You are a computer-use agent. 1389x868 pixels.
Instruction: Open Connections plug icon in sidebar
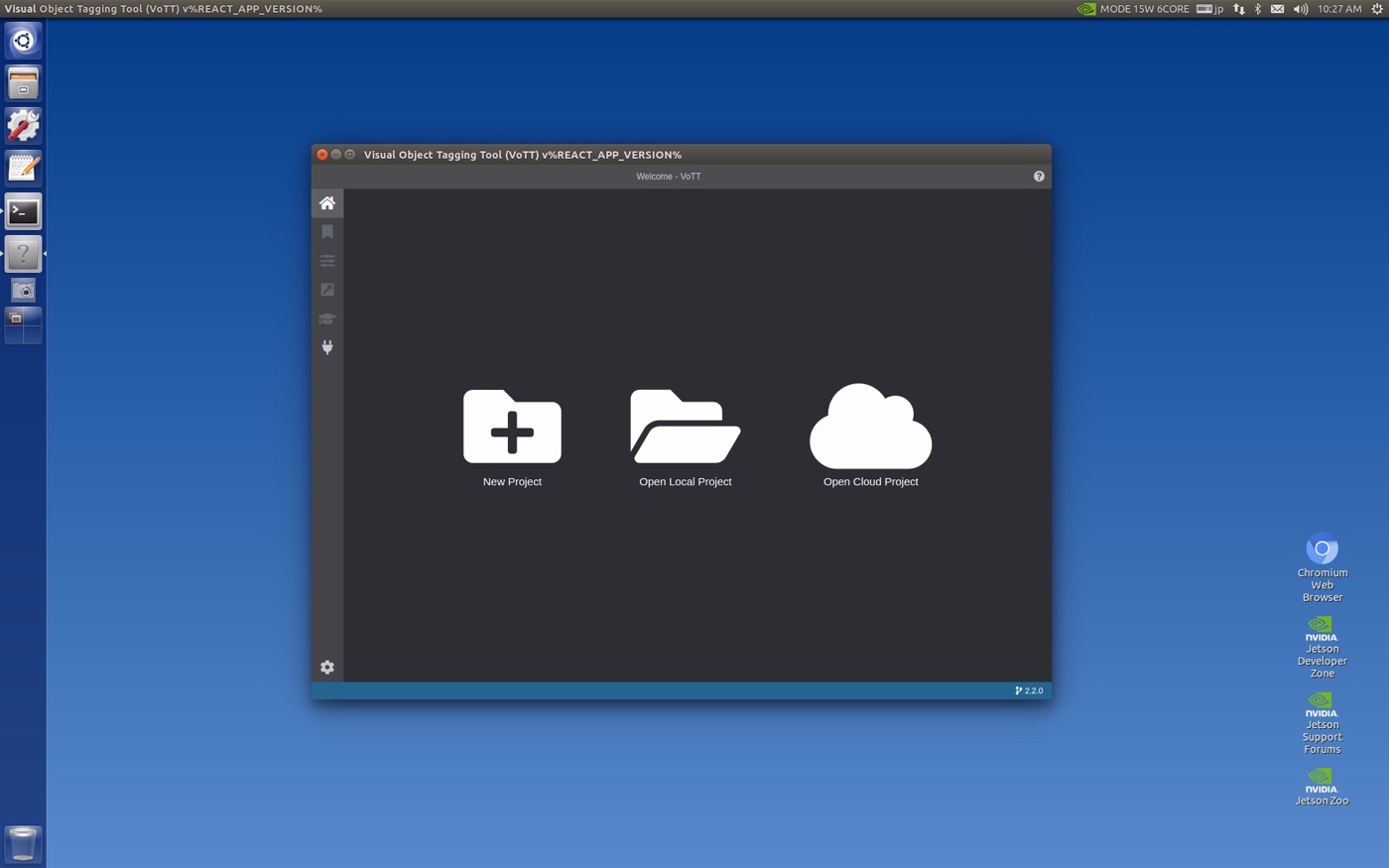tap(327, 347)
